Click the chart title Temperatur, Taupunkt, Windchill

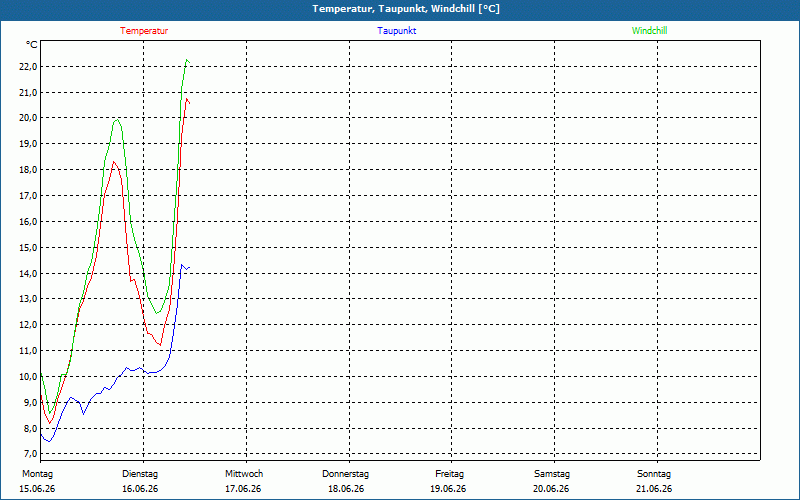coord(406,9)
